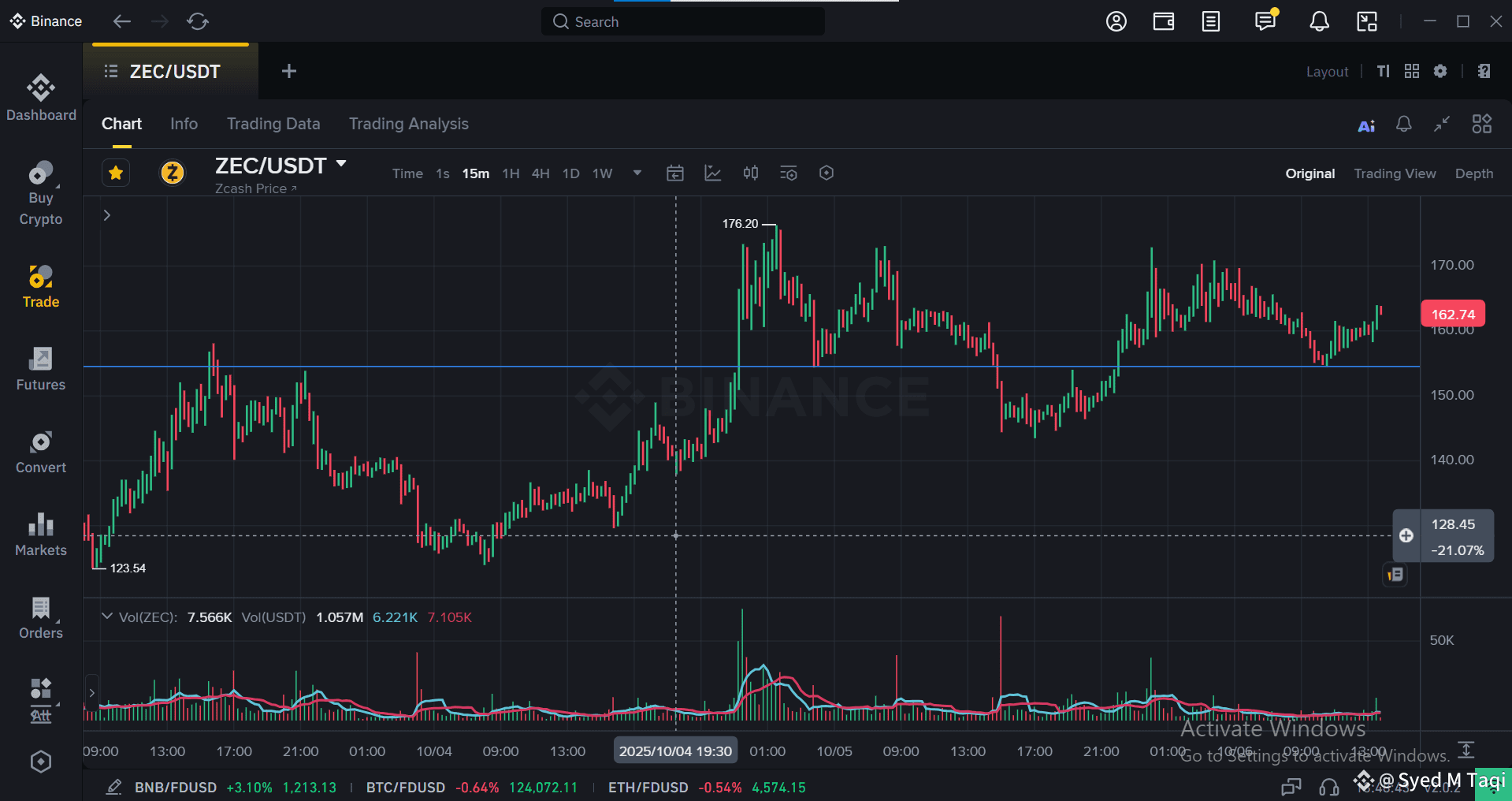
Task: Open the calendar date-range icon
Action: click(x=675, y=173)
